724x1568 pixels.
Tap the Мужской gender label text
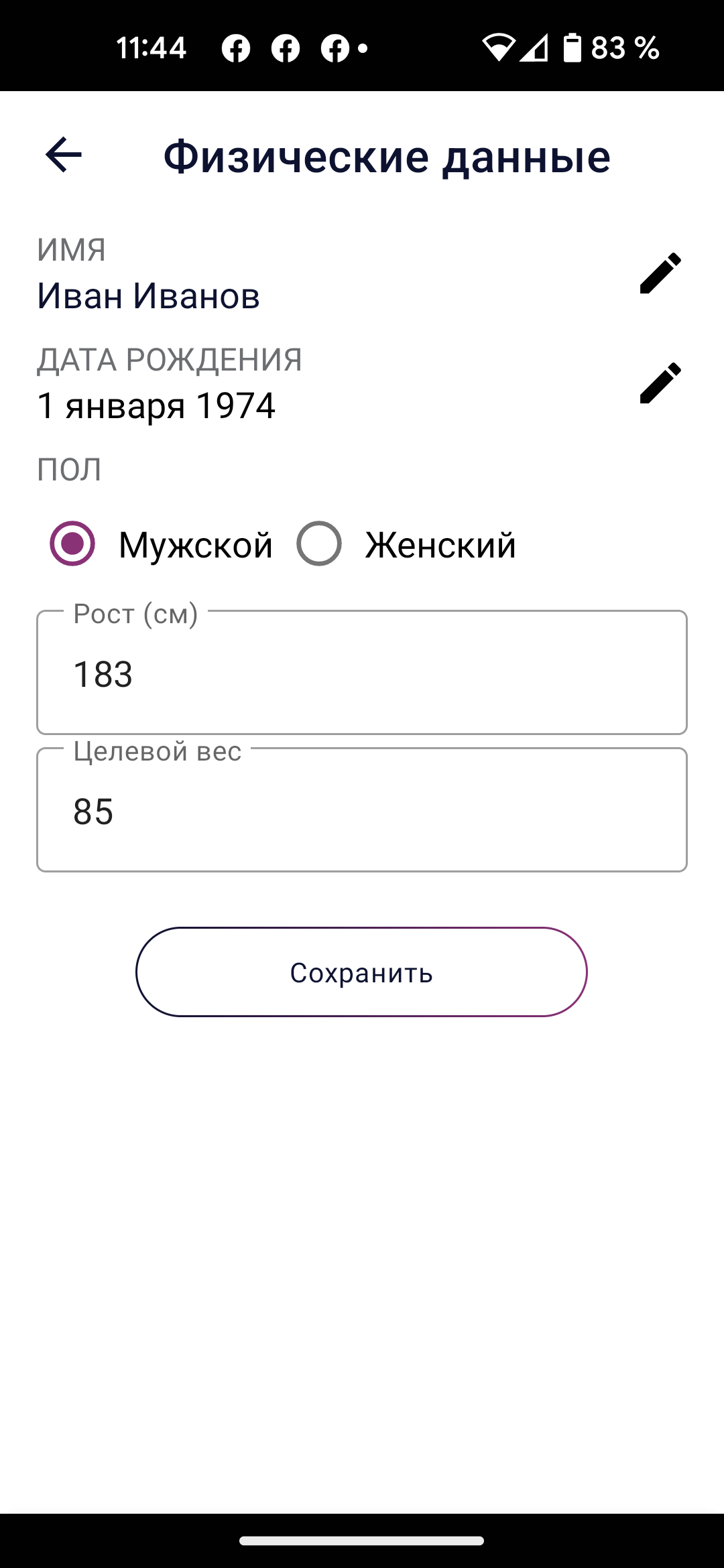tap(195, 545)
